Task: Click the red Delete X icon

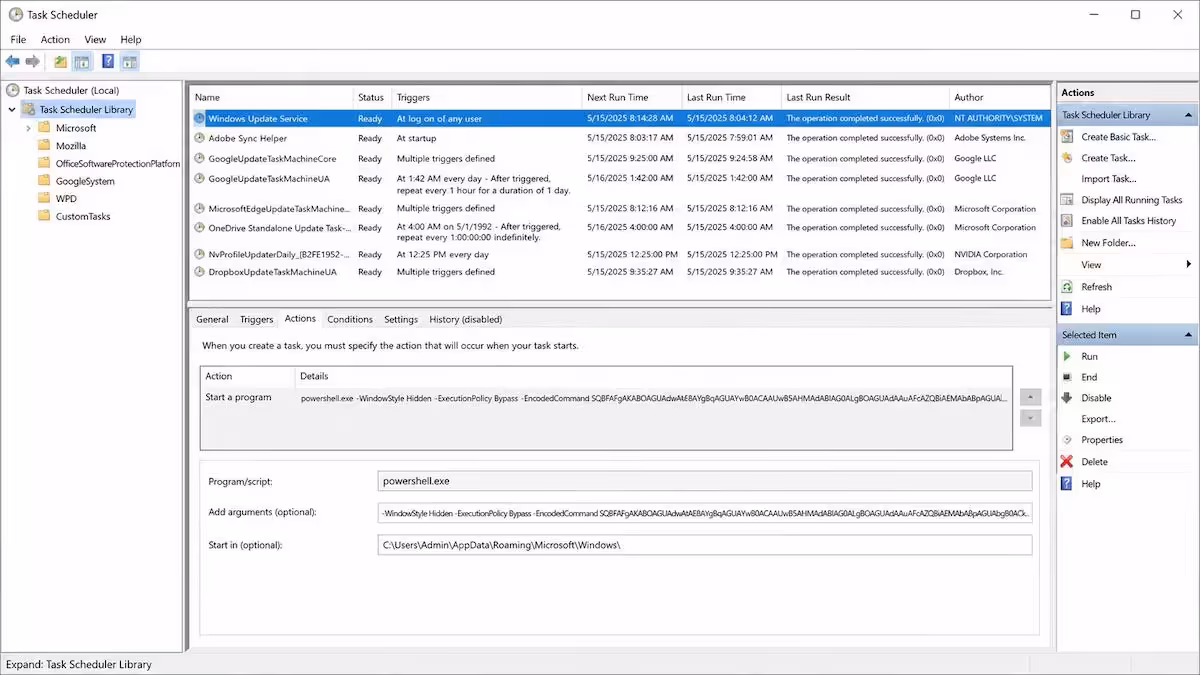Action: pyautogui.click(x=1067, y=462)
